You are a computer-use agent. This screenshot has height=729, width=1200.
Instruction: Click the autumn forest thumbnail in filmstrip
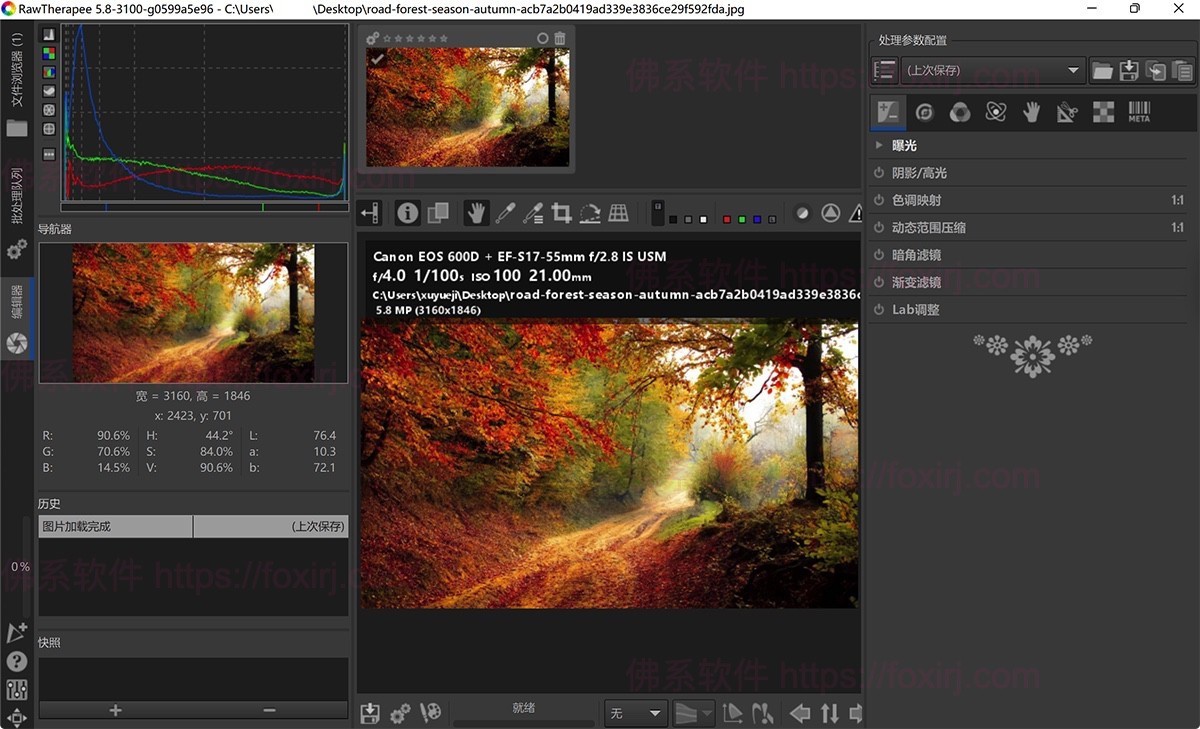point(467,107)
